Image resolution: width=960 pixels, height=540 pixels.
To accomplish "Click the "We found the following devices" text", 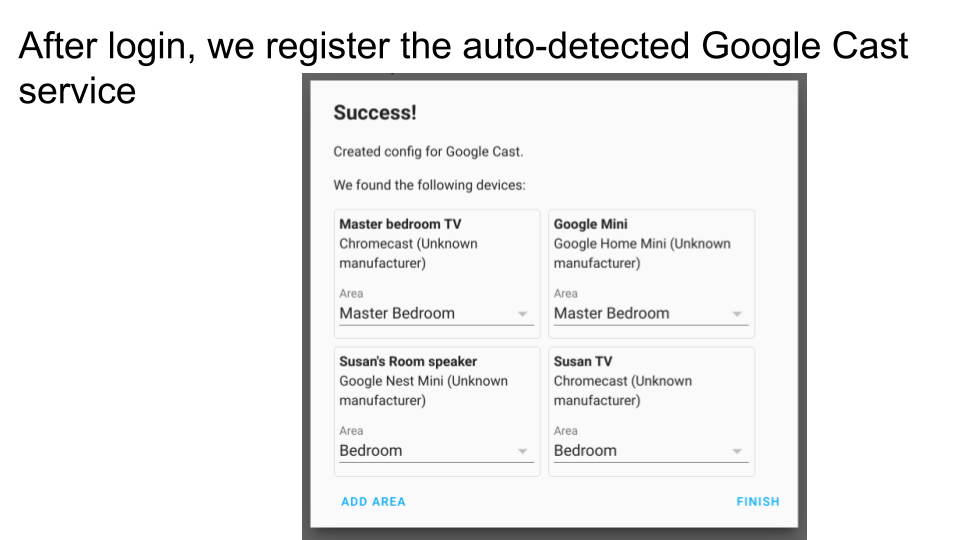I will [429, 185].
